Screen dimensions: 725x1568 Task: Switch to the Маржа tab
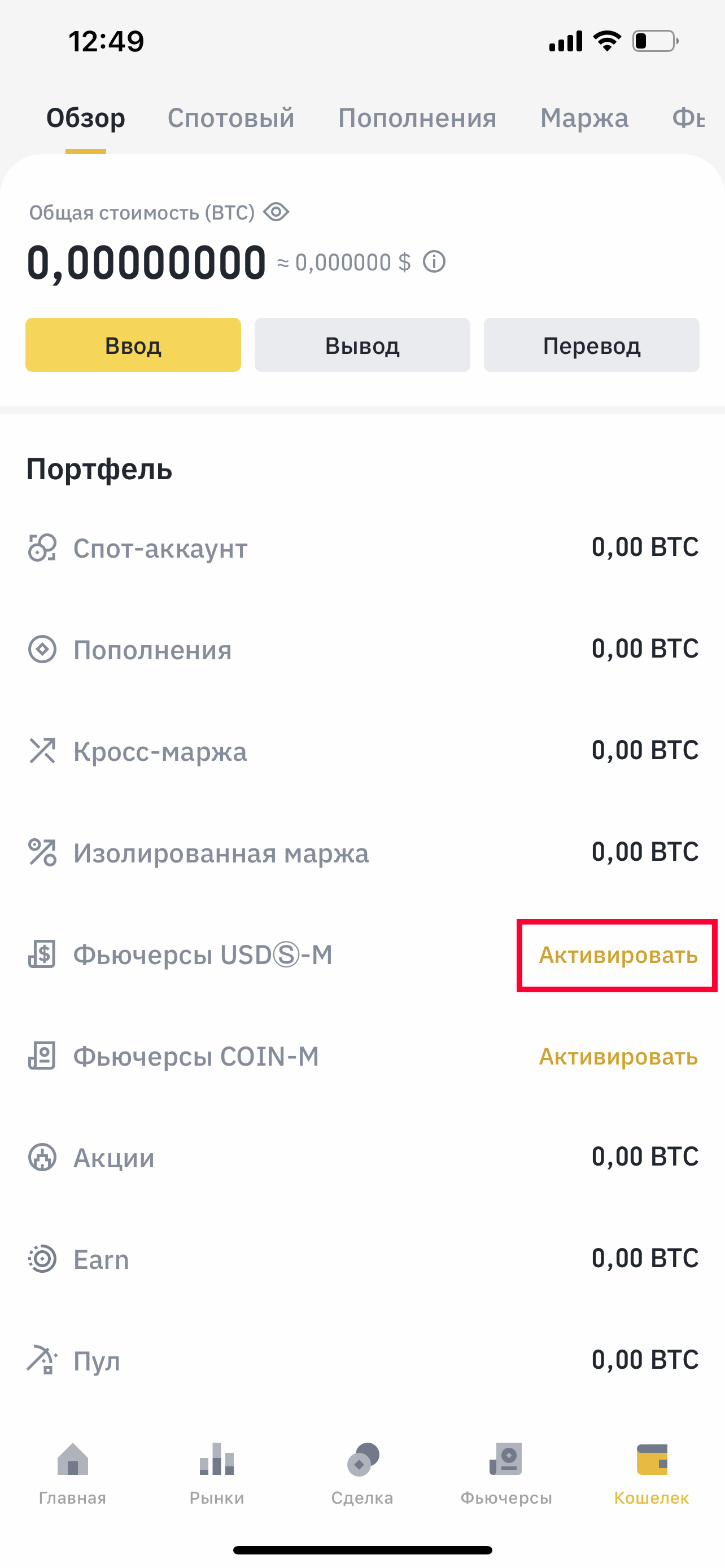click(x=584, y=118)
